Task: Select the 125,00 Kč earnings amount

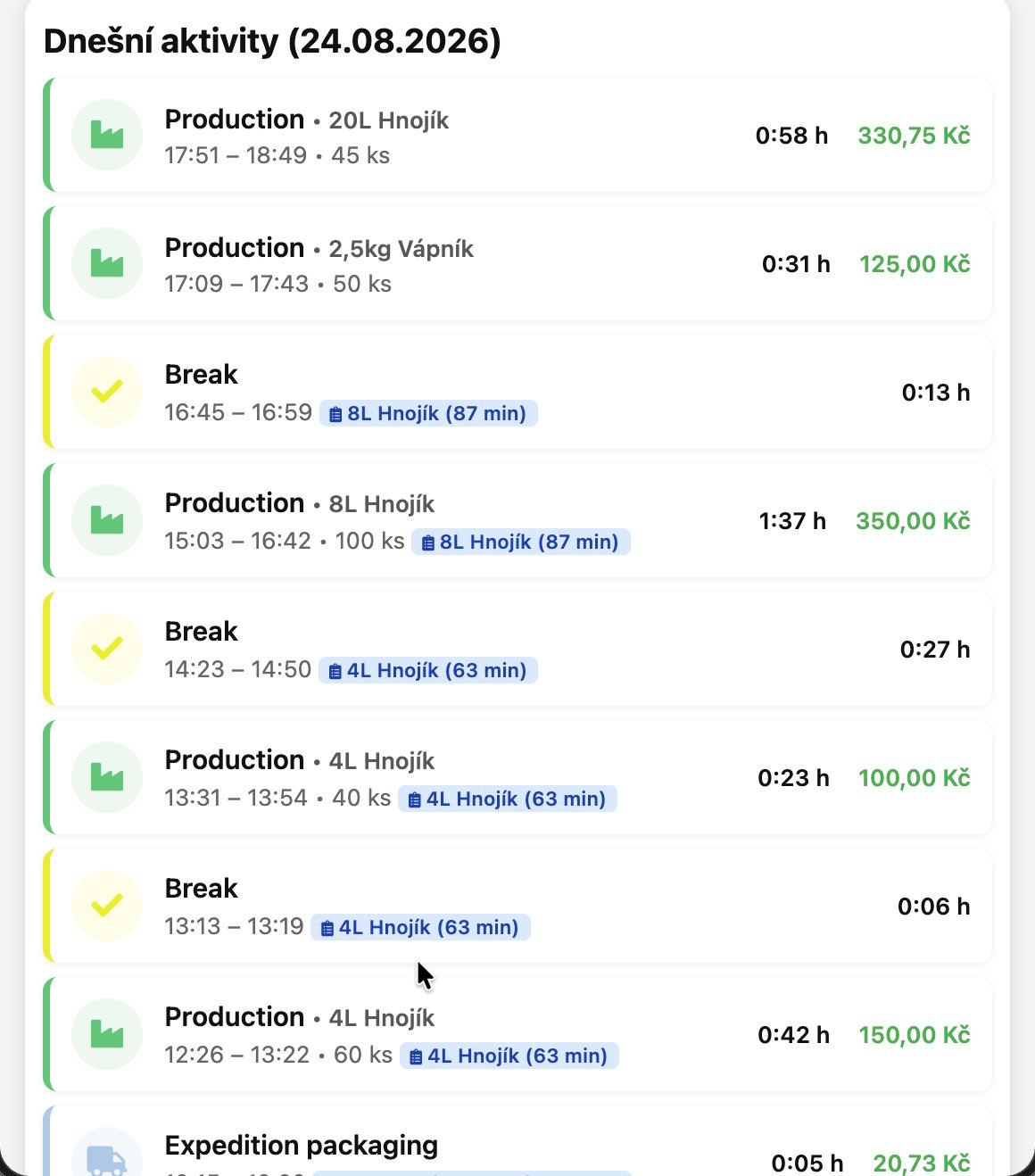Action: (915, 264)
